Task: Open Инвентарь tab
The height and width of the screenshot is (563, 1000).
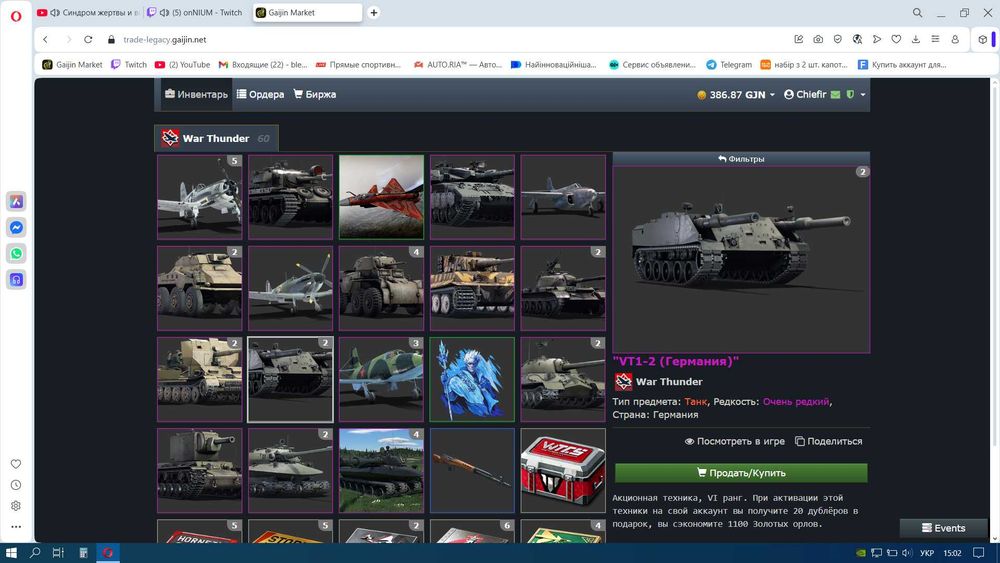Action: click(196, 94)
